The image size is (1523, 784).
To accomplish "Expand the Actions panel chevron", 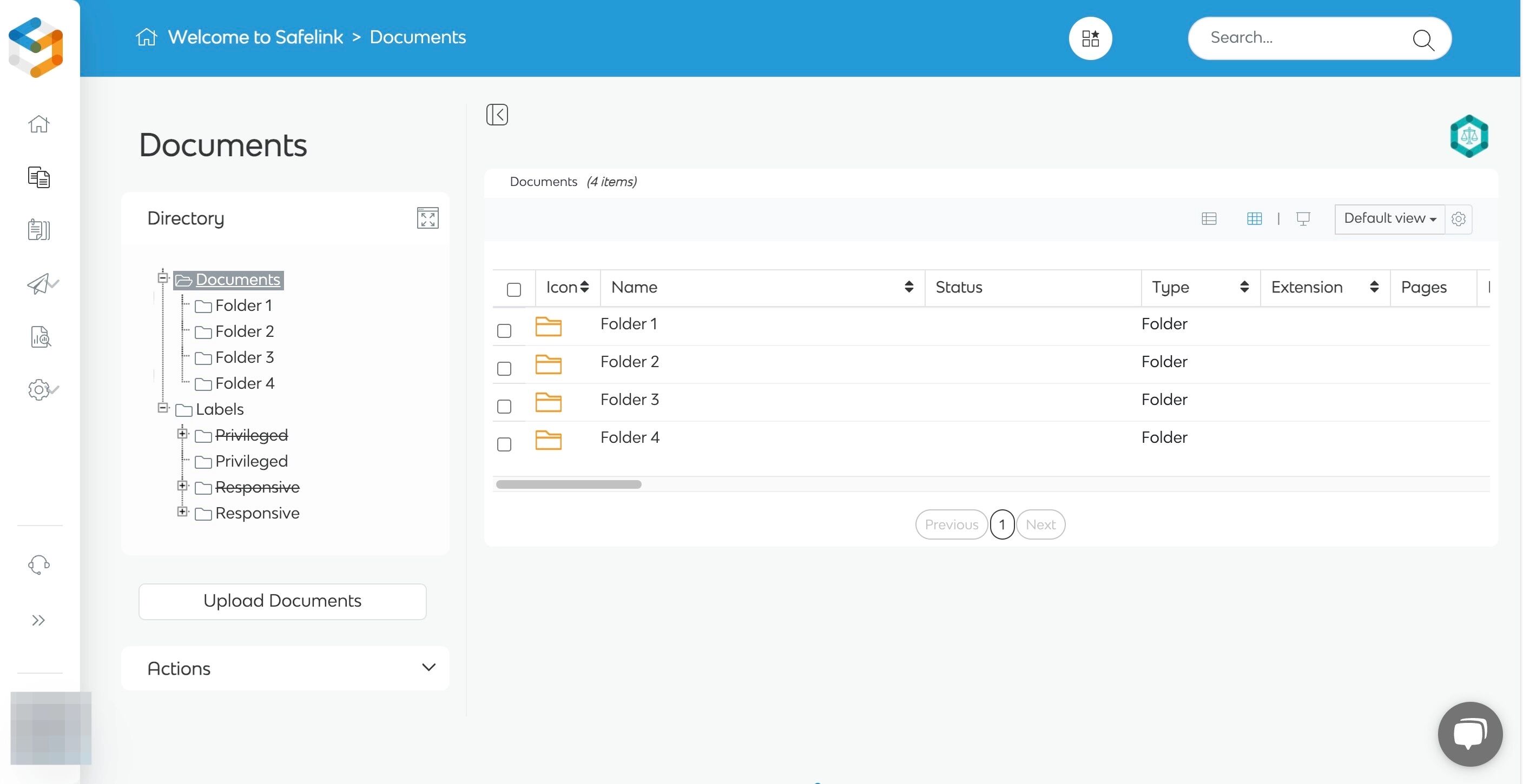I will (428, 668).
